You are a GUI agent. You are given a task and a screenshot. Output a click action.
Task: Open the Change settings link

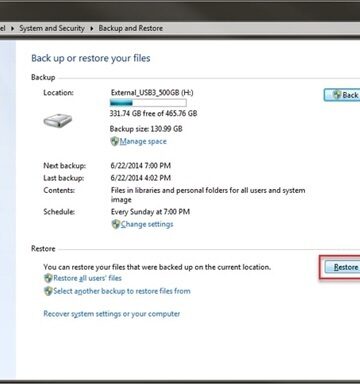click(x=147, y=224)
